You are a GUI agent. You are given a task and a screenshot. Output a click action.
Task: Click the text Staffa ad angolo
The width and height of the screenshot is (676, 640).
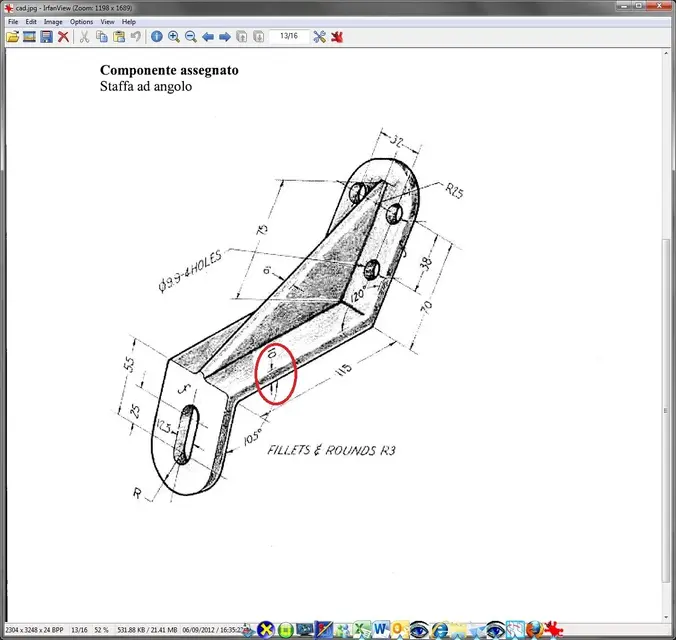[x=146, y=86]
